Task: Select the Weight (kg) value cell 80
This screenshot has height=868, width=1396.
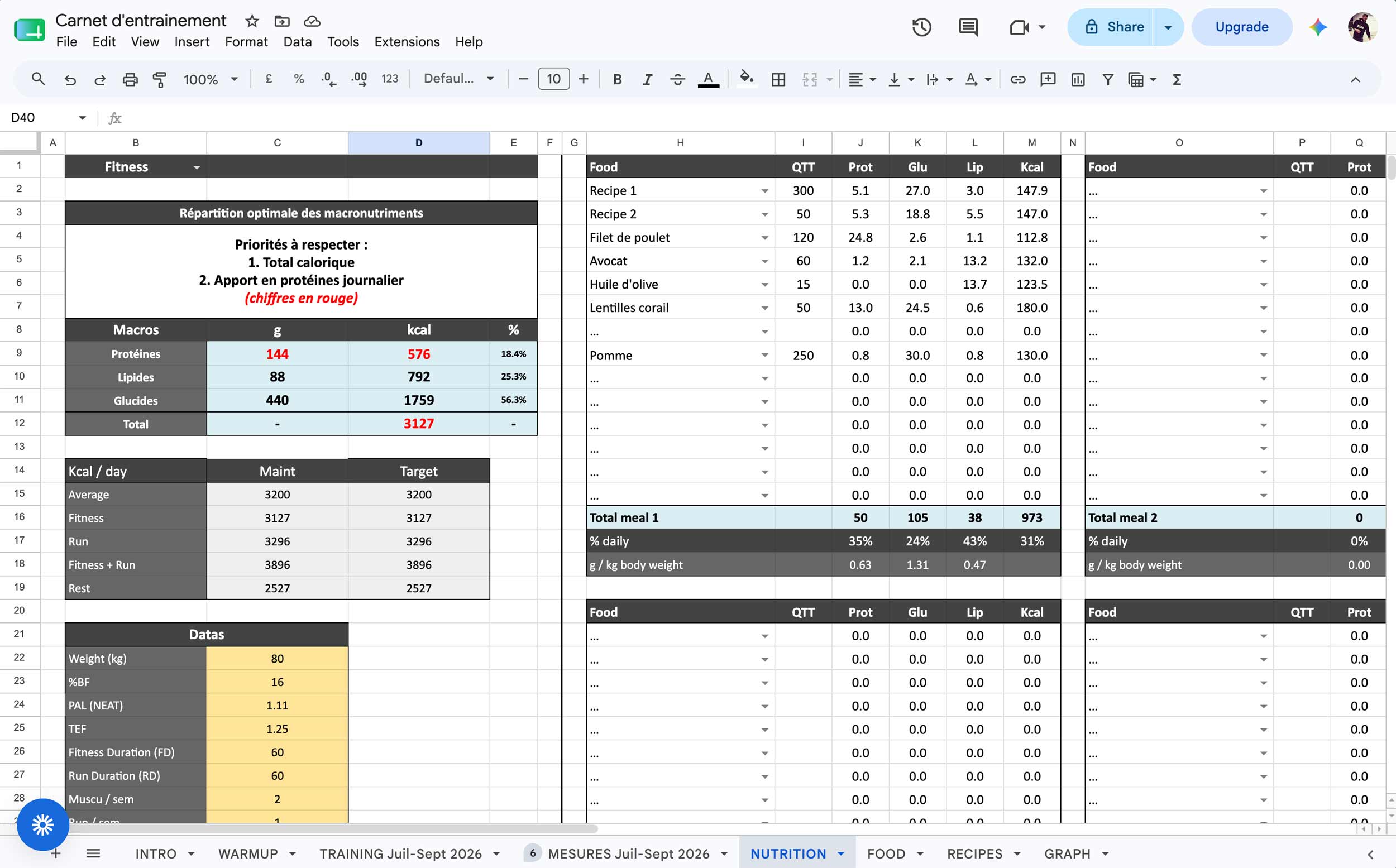Action: tap(278, 659)
